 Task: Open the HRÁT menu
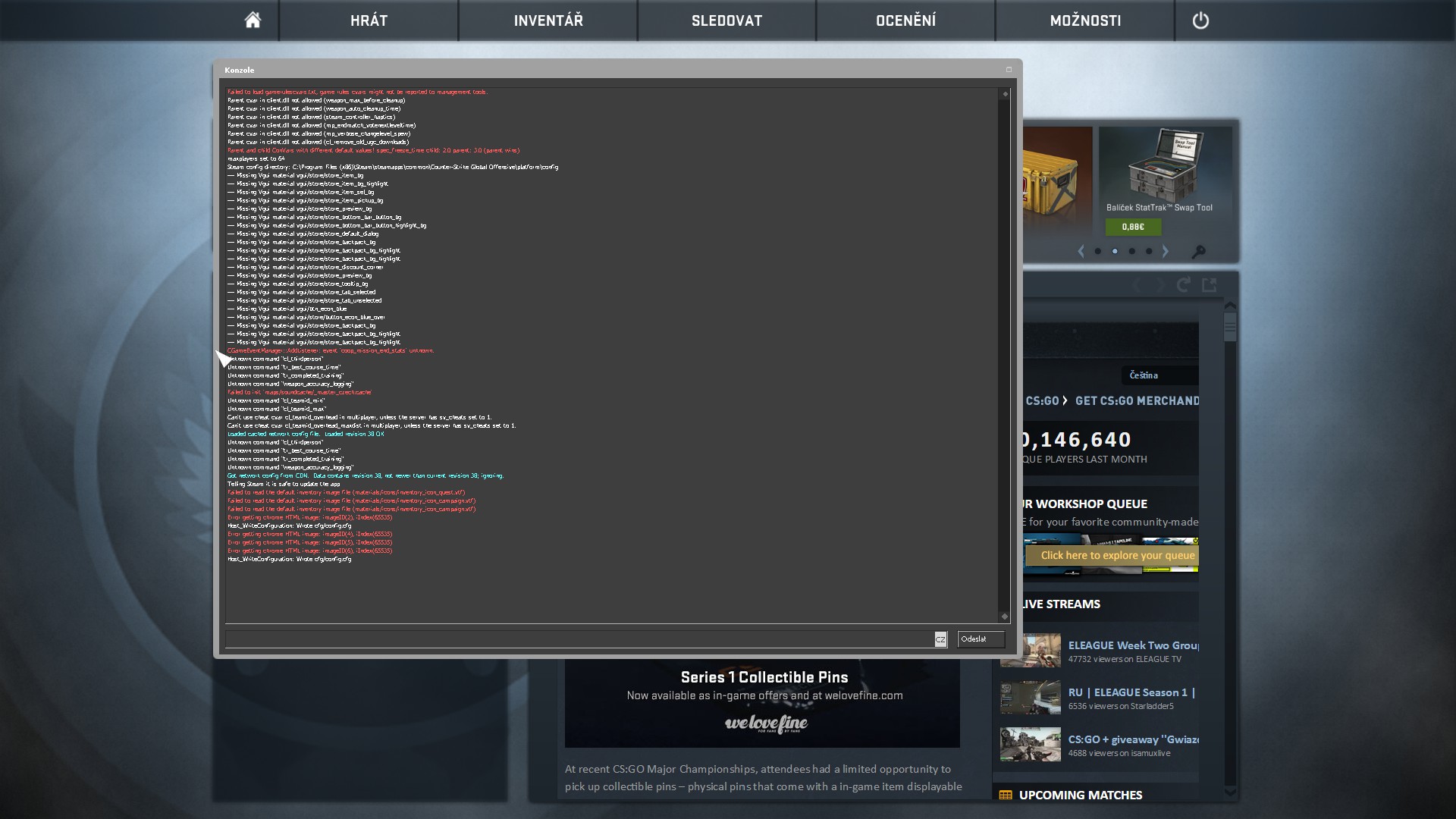369,20
